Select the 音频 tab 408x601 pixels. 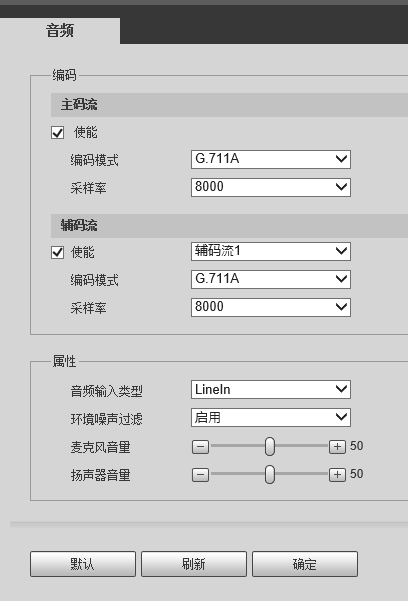[60, 31]
